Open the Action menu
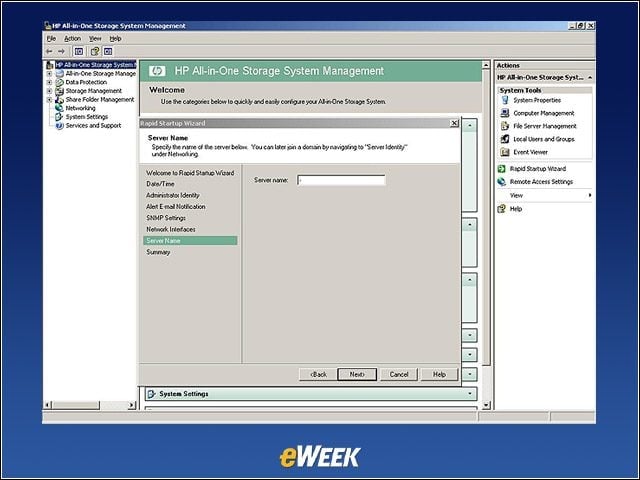Viewport: 640px width, 480px height. point(72,39)
